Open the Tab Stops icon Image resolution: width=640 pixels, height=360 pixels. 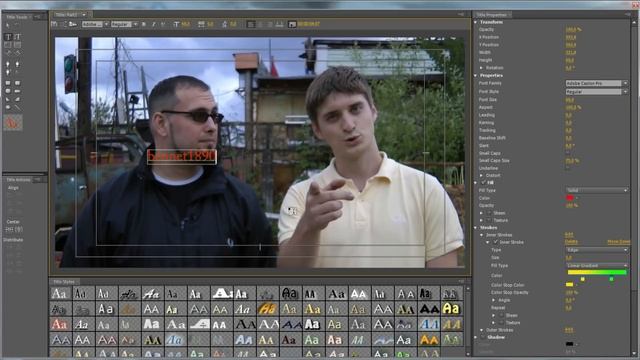tap(279, 24)
